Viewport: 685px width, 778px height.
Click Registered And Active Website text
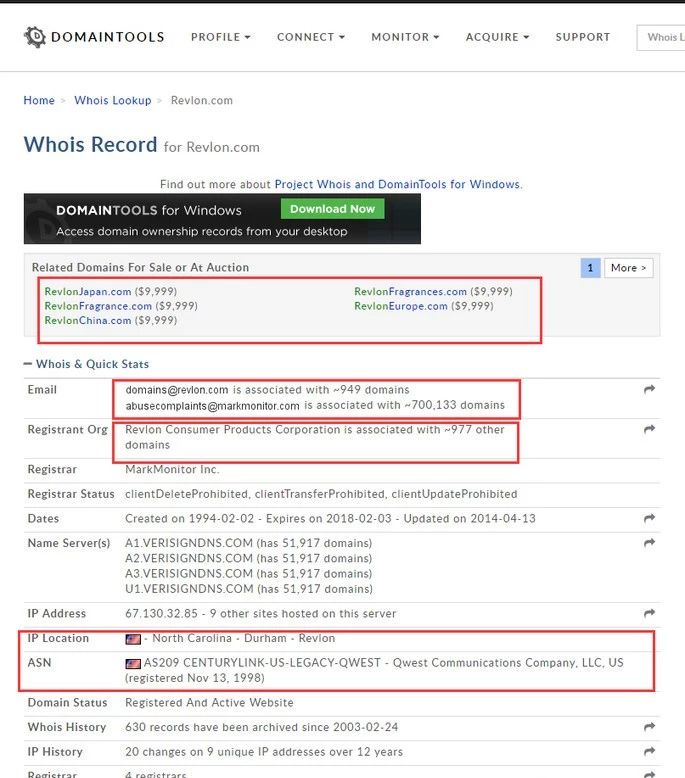[x=209, y=703]
